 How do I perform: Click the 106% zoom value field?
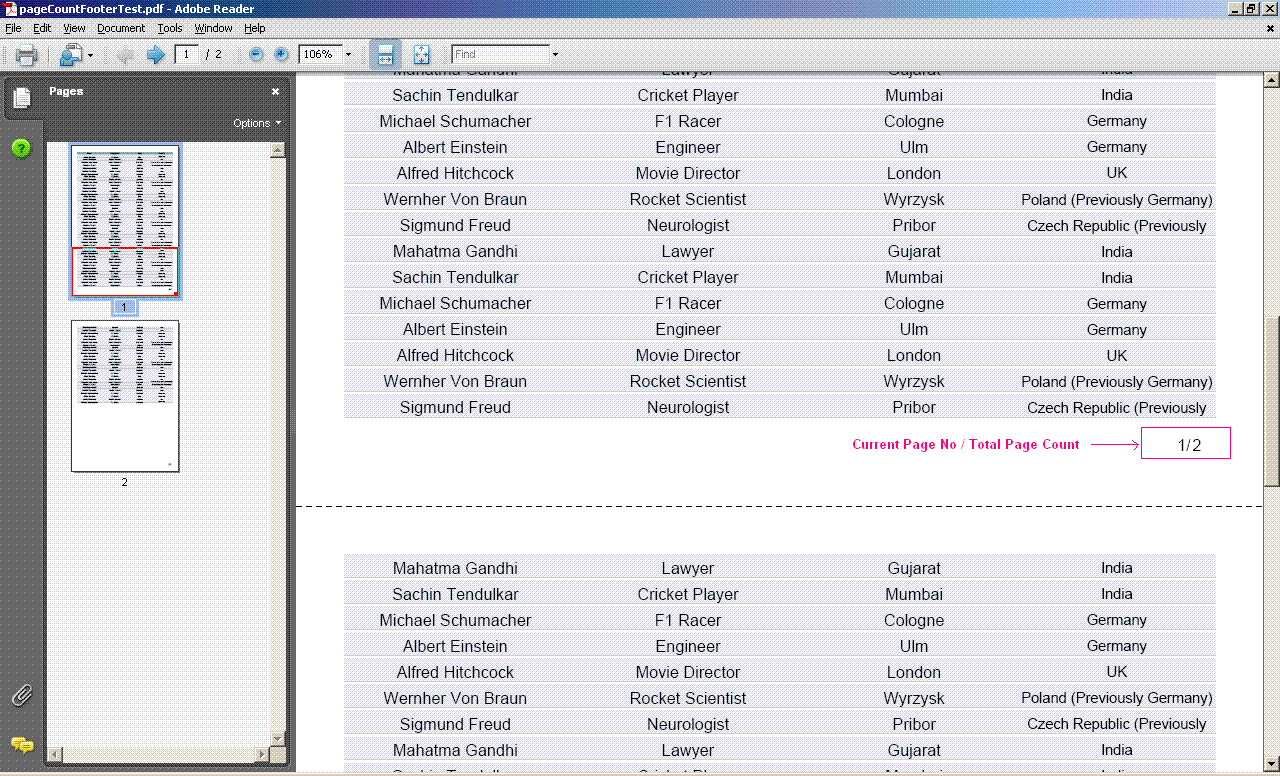320,54
